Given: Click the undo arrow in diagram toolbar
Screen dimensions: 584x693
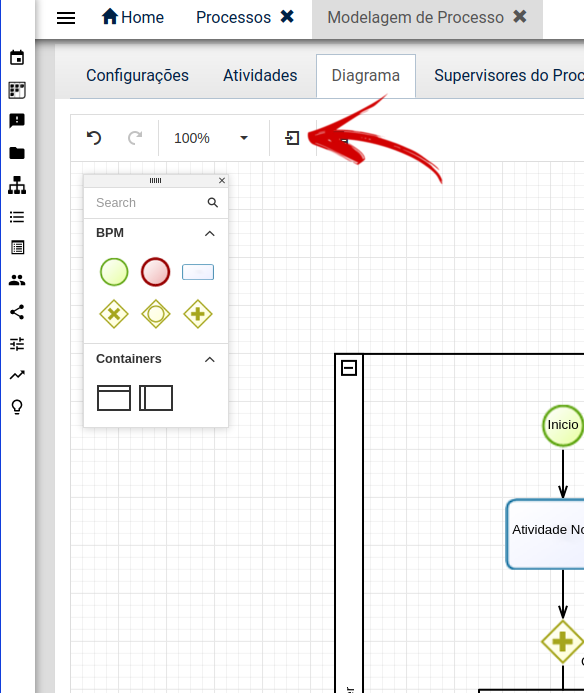Looking at the screenshot, I should [94, 138].
